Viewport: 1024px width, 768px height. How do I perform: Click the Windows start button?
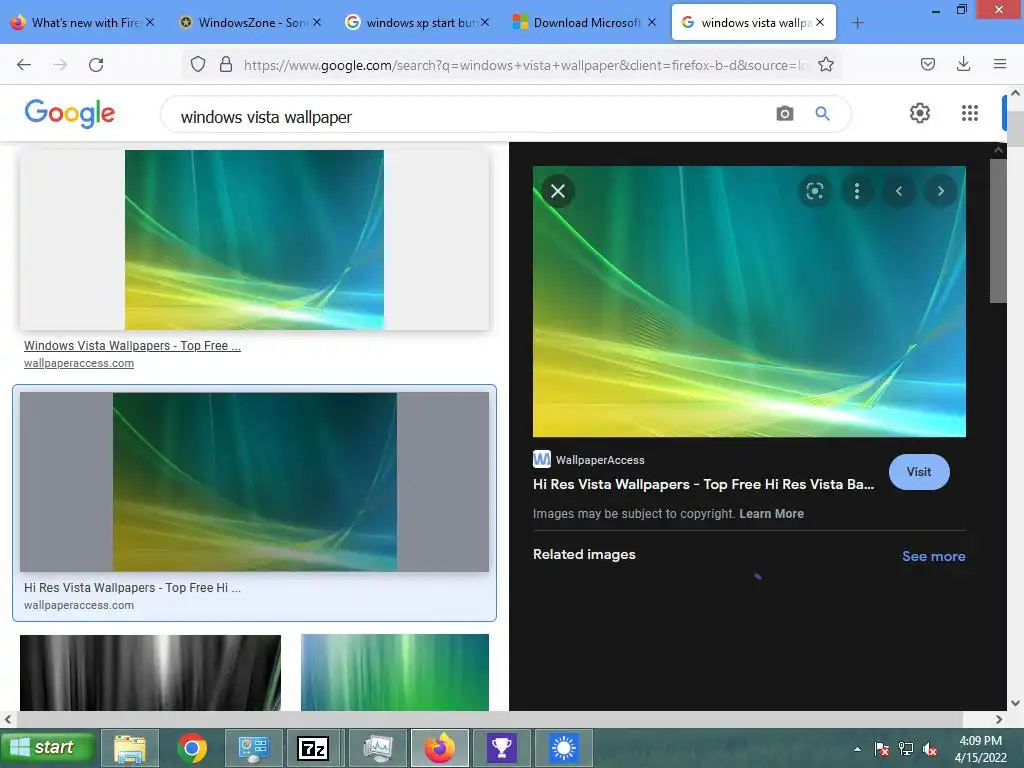[48, 748]
